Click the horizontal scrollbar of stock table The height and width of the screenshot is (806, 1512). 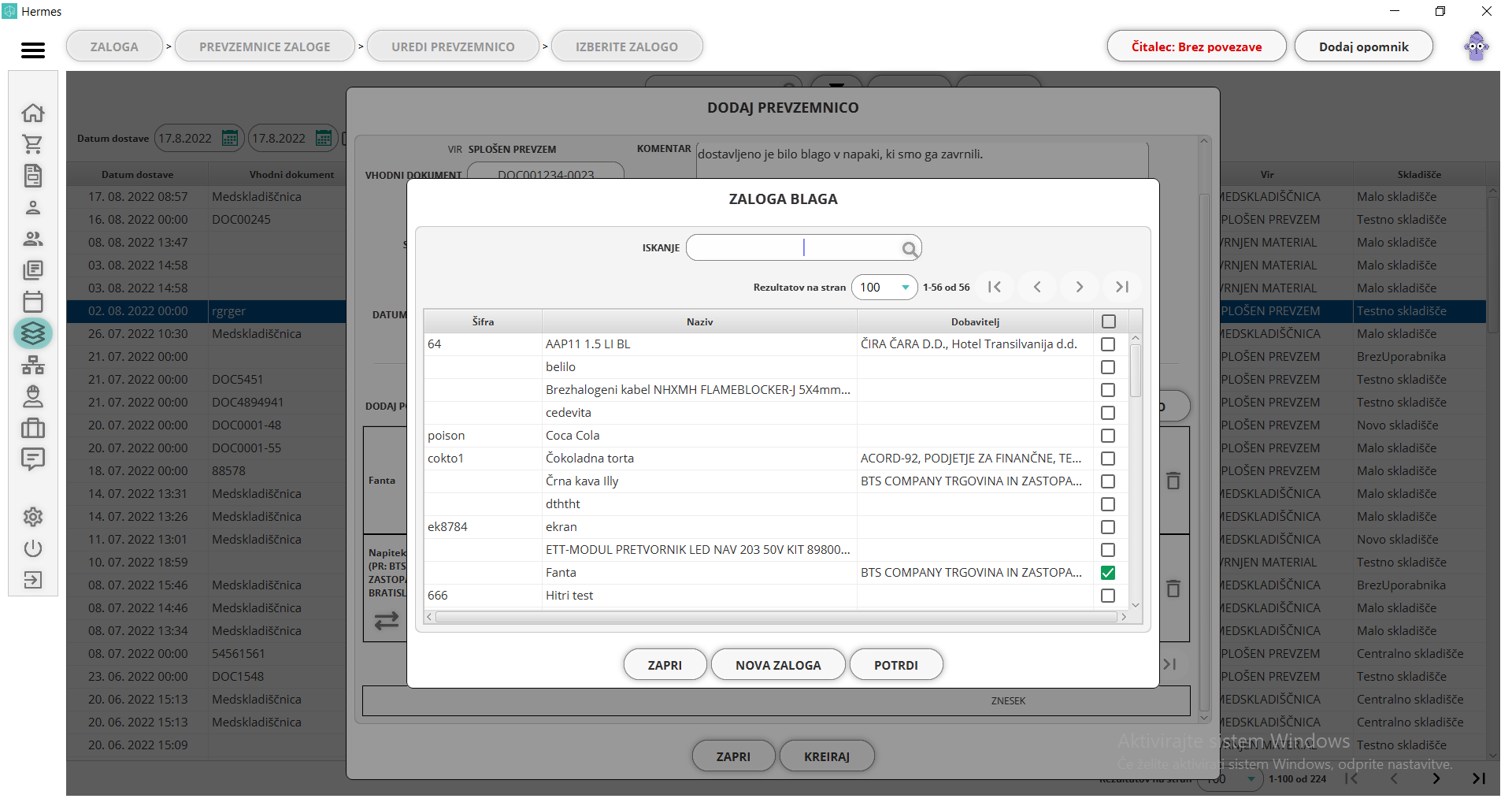click(776, 617)
